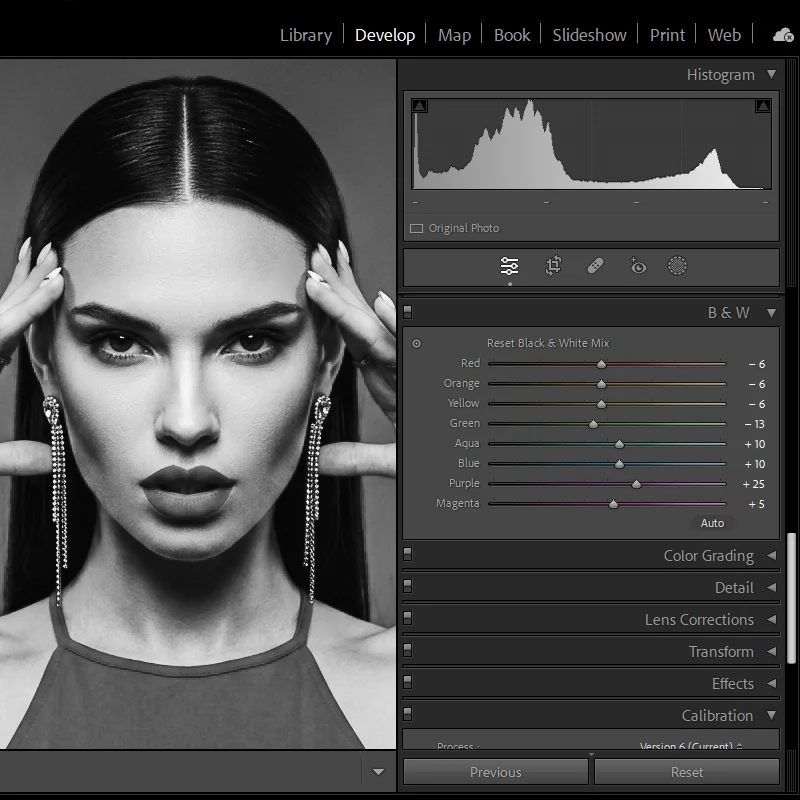Expand the Color Grading panel
The image size is (800, 800).
[x=771, y=555]
